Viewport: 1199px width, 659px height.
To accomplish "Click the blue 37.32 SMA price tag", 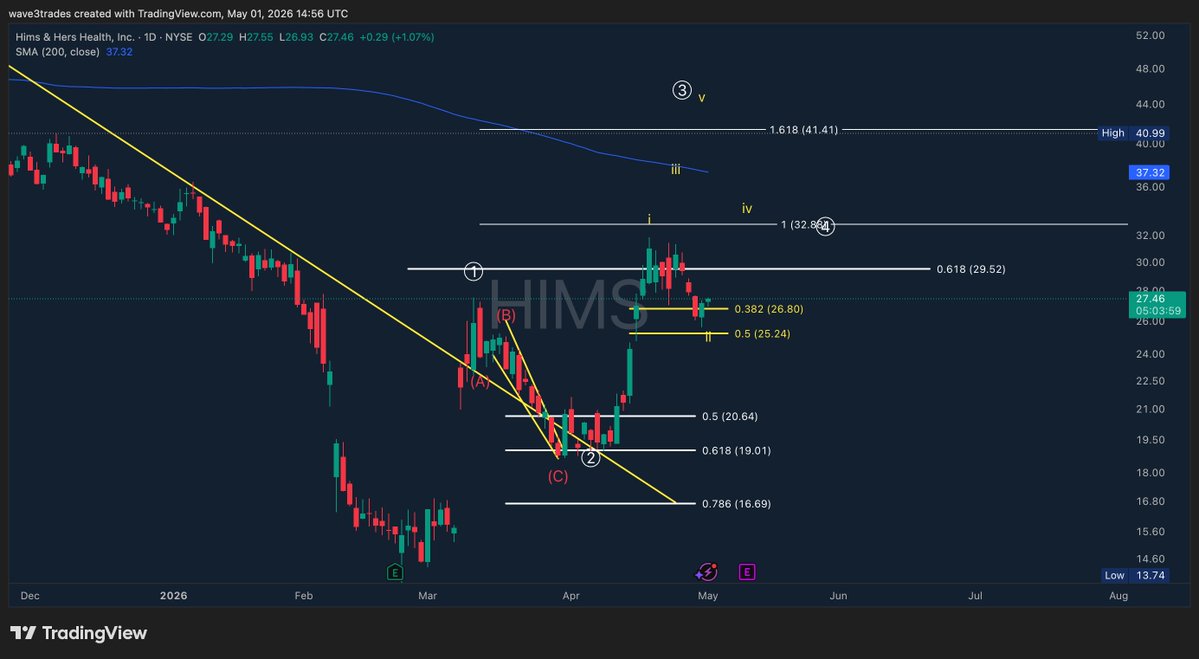I will point(1150,173).
